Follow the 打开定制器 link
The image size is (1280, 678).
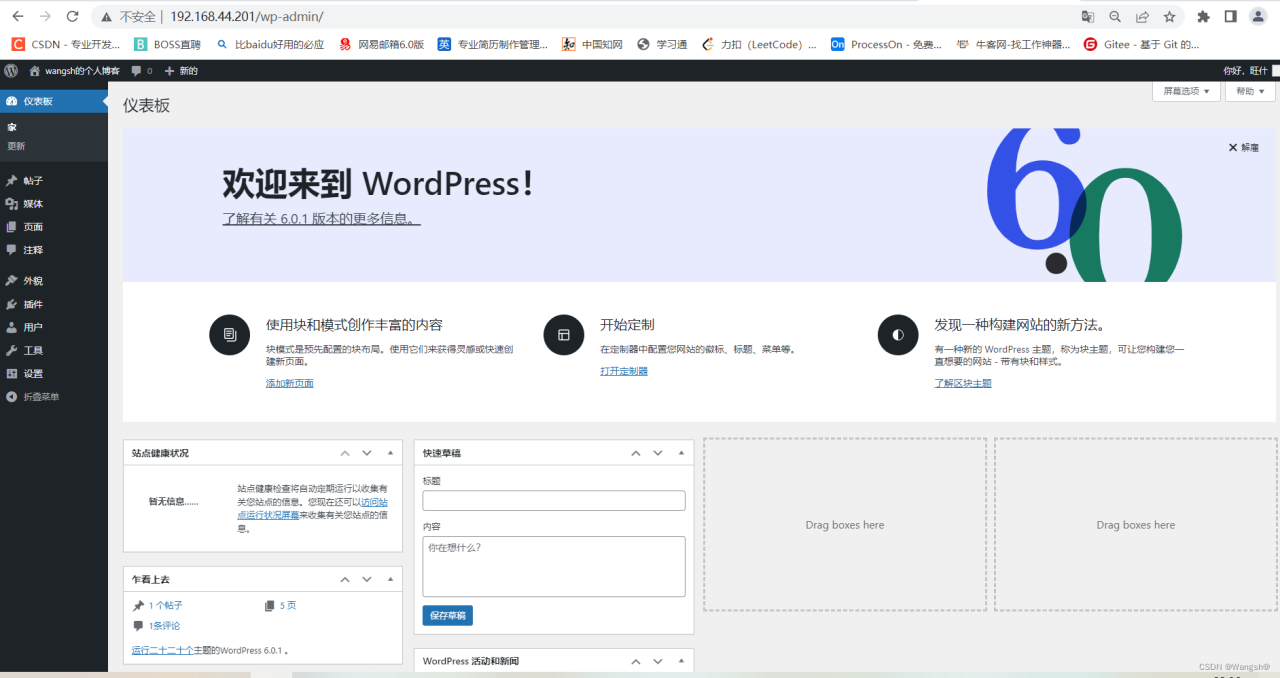pos(623,371)
